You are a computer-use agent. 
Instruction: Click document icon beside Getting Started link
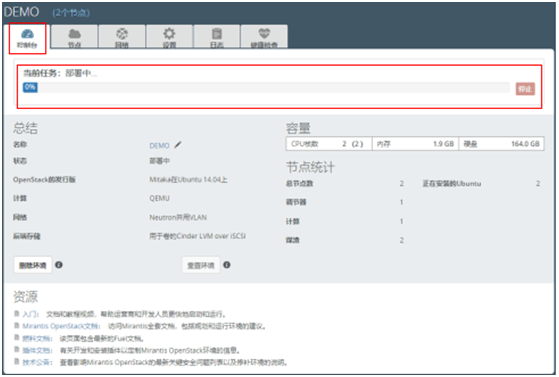[x=16, y=314]
